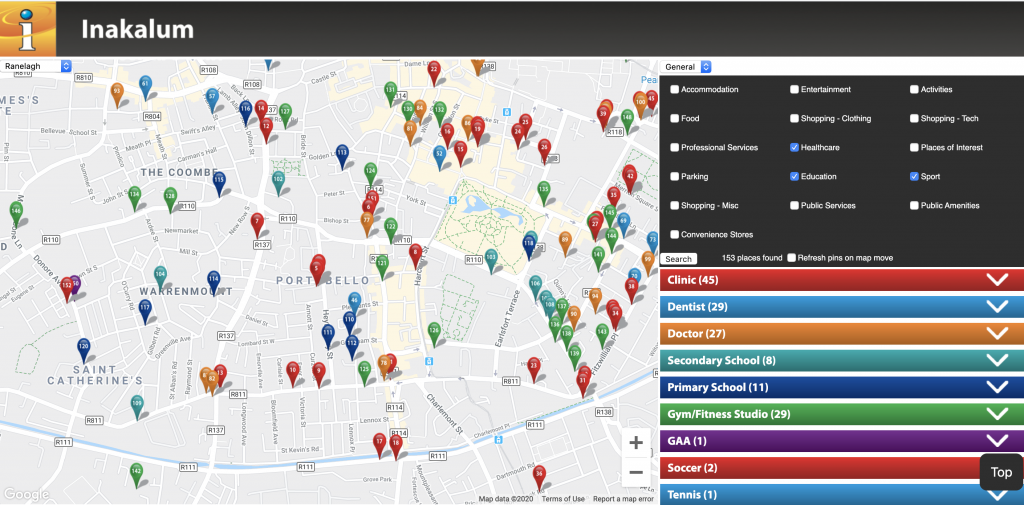Uncheck the Healthcare category checkbox

click(794, 148)
